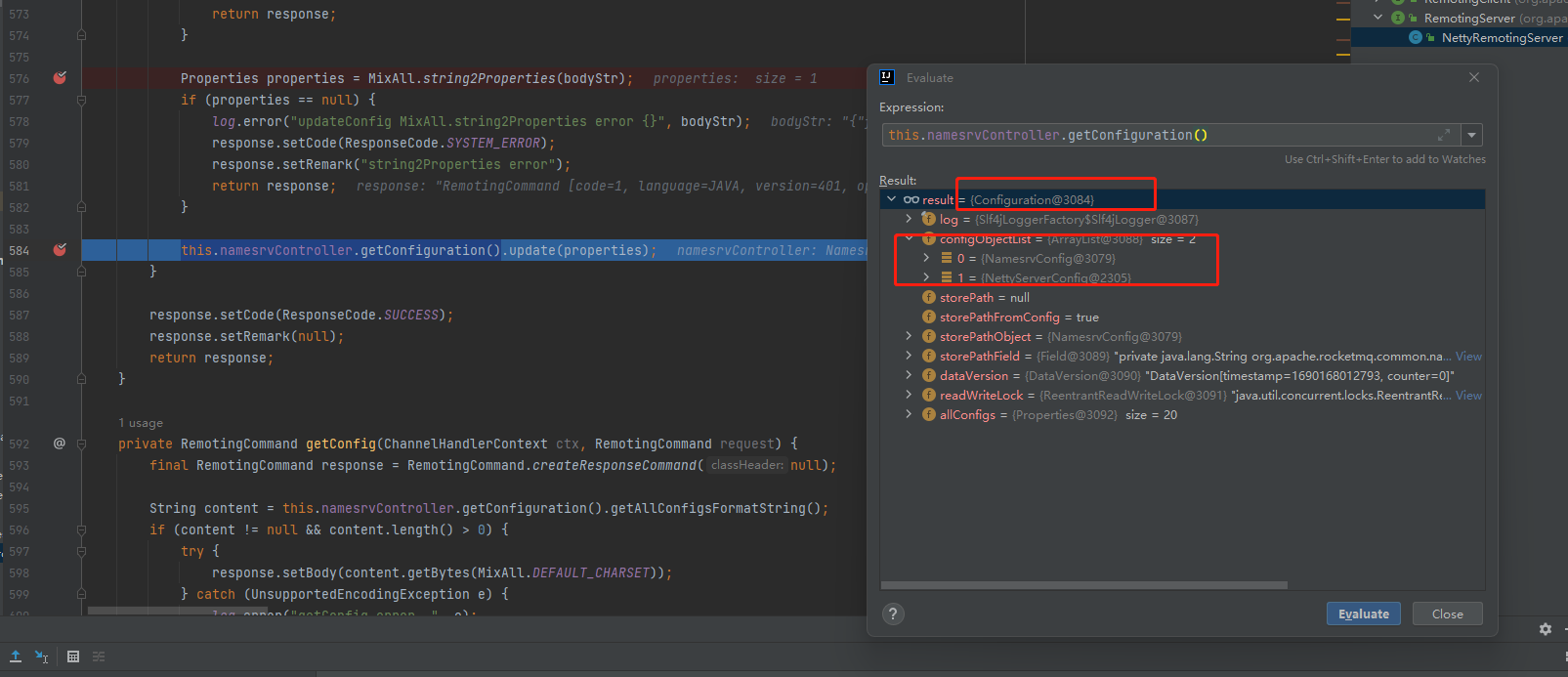Screen dimensions: 1568x677
Task: Click the horizontal scrollbar in Result pane
Action: 1084,585
